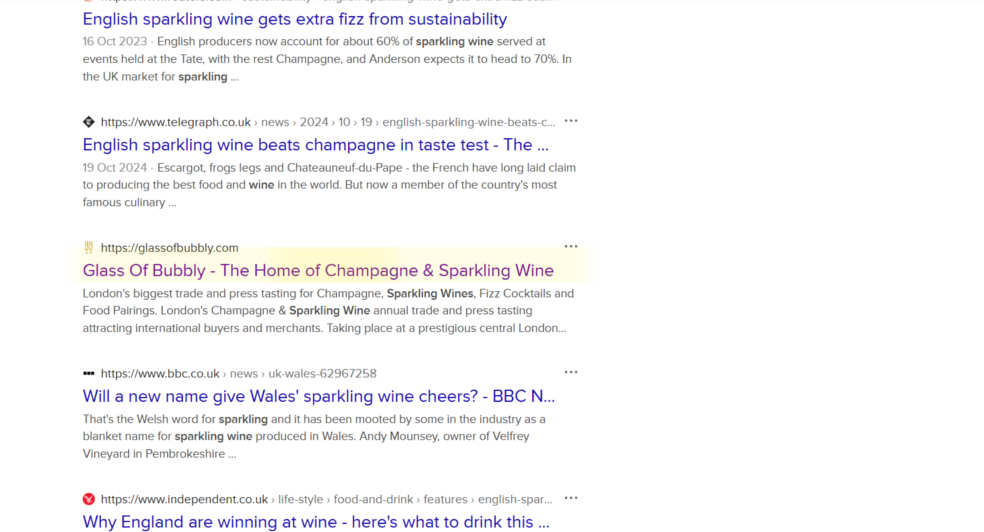Click the Telegraph snippet dated 19 Oct 2024
Screen dimensions: 984x532
[329, 185]
